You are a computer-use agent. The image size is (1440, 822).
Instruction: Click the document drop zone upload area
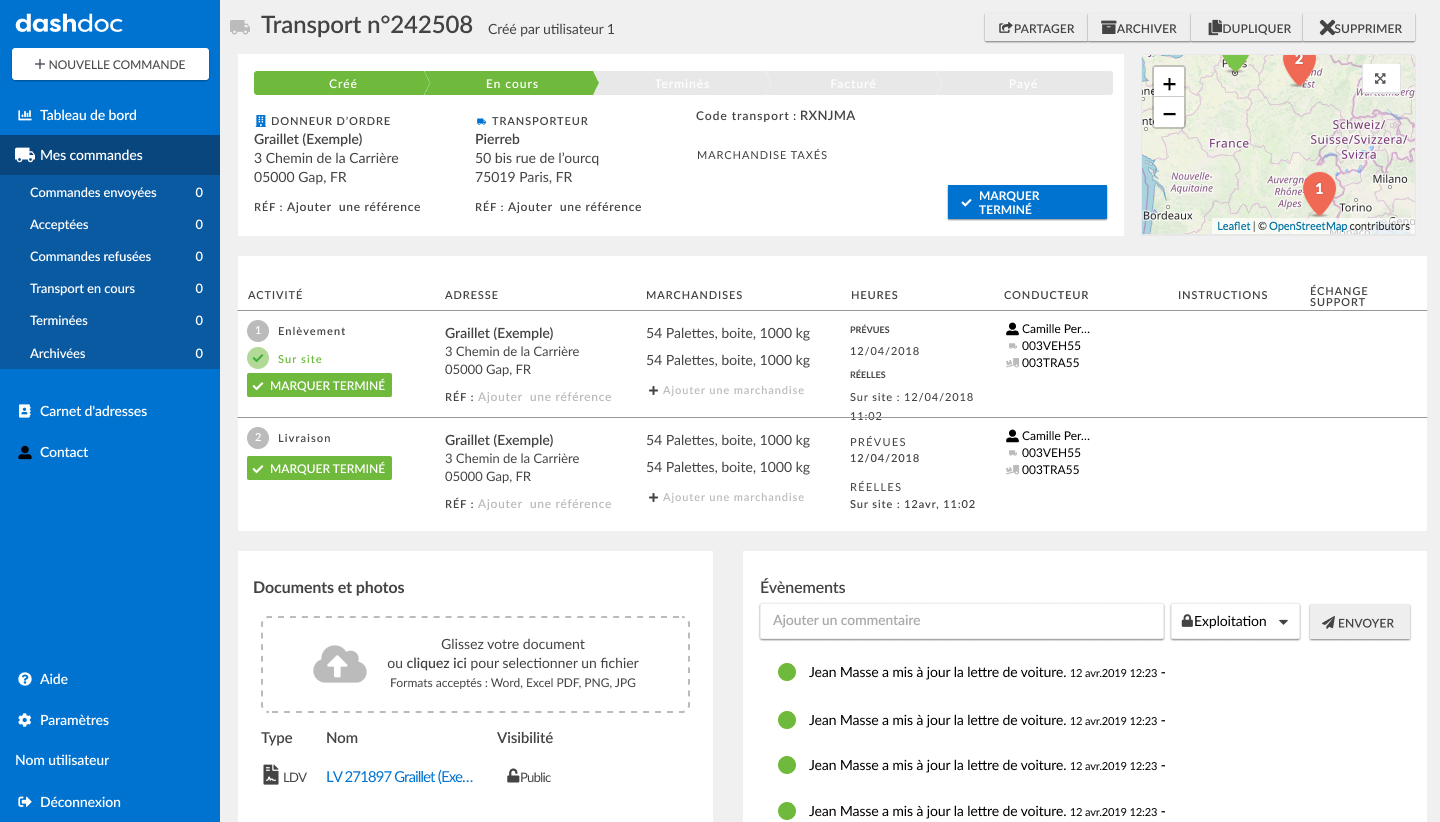coord(475,664)
